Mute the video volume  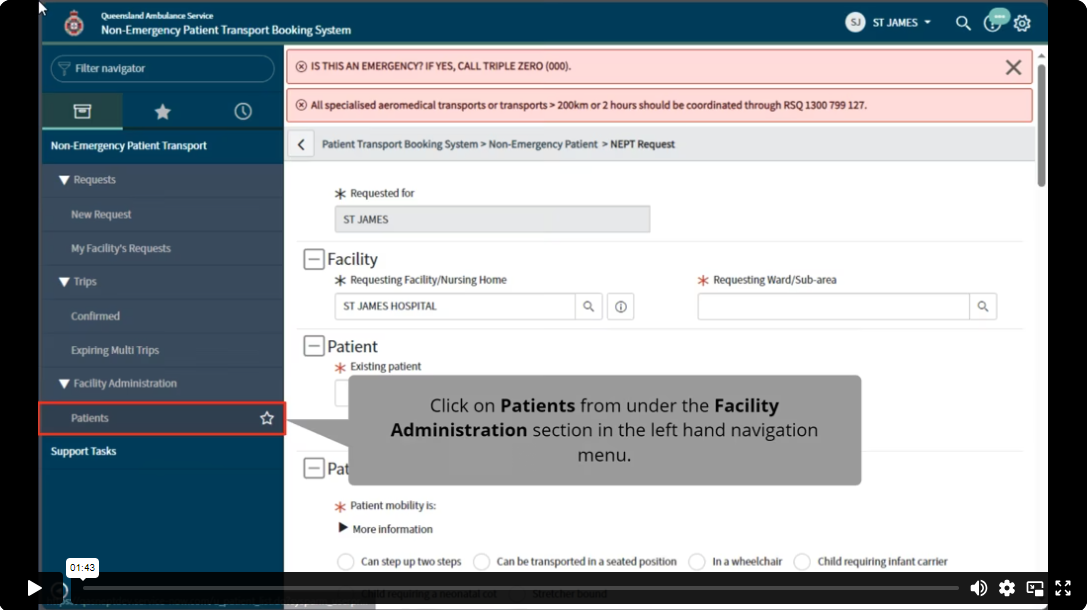(x=979, y=589)
